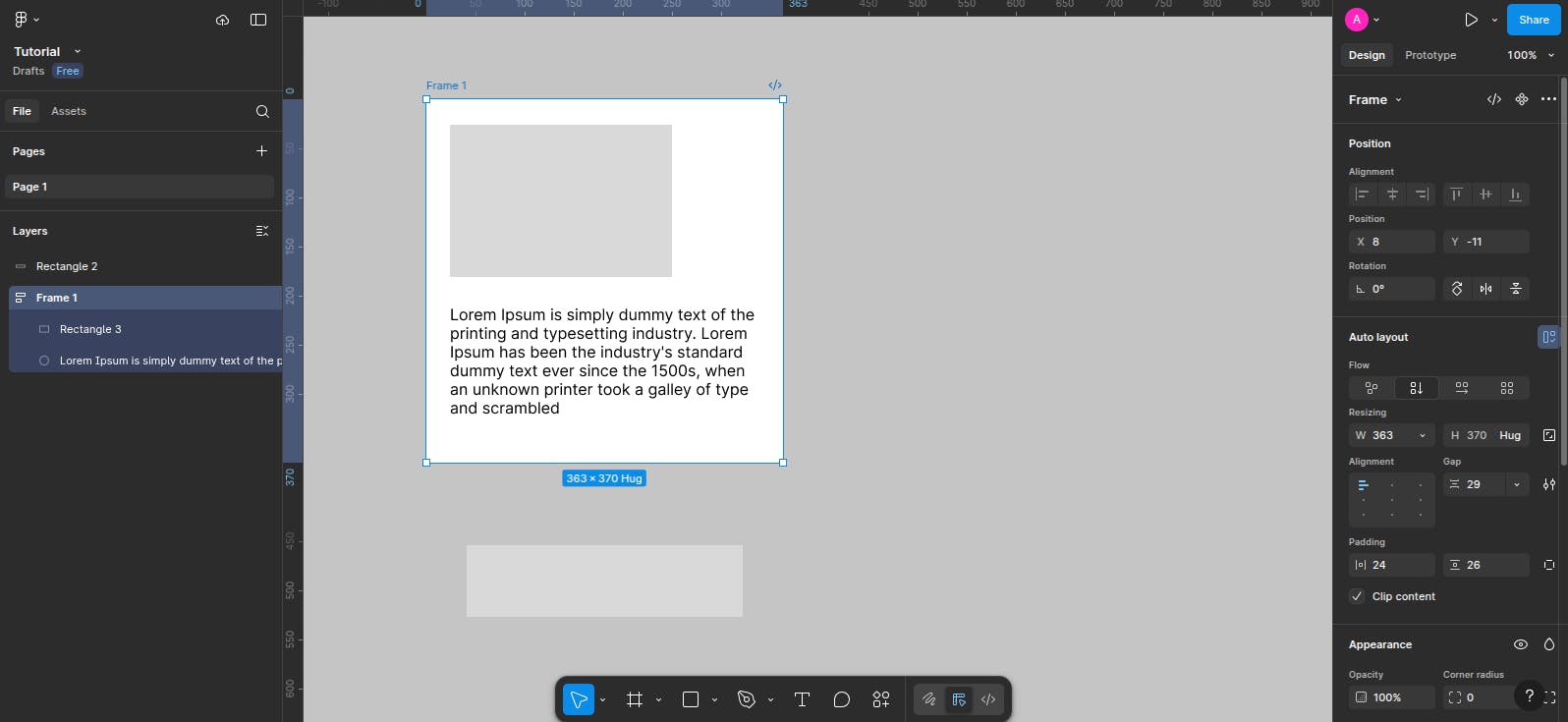Flip vertical icon
This screenshot has height=722, width=1568.
pyautogui.click(x=1516, y=289)
